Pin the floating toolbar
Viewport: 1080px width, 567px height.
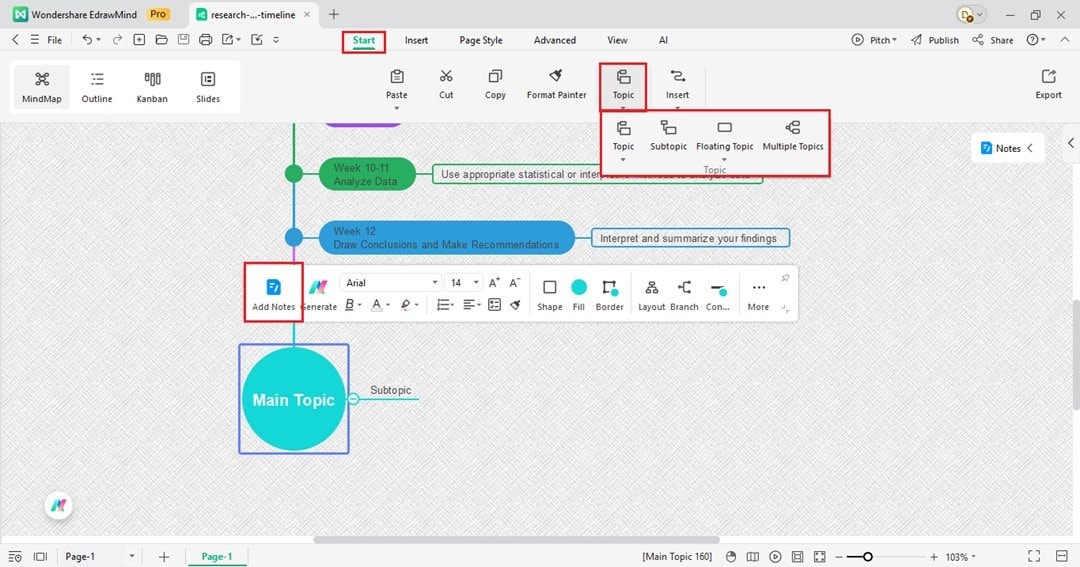[x=785, y=278]
